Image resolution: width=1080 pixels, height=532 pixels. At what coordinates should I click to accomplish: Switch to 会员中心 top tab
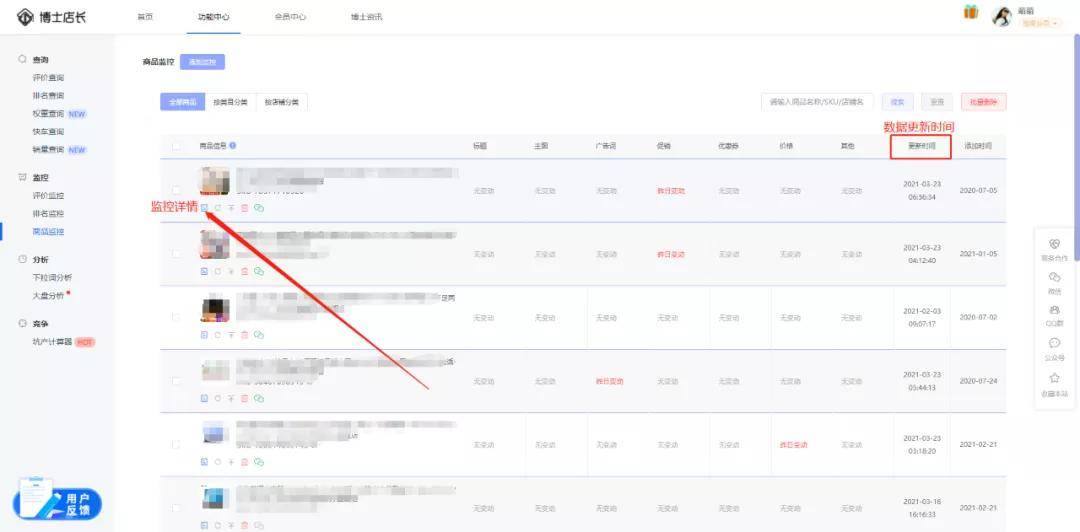click(290, 17)
